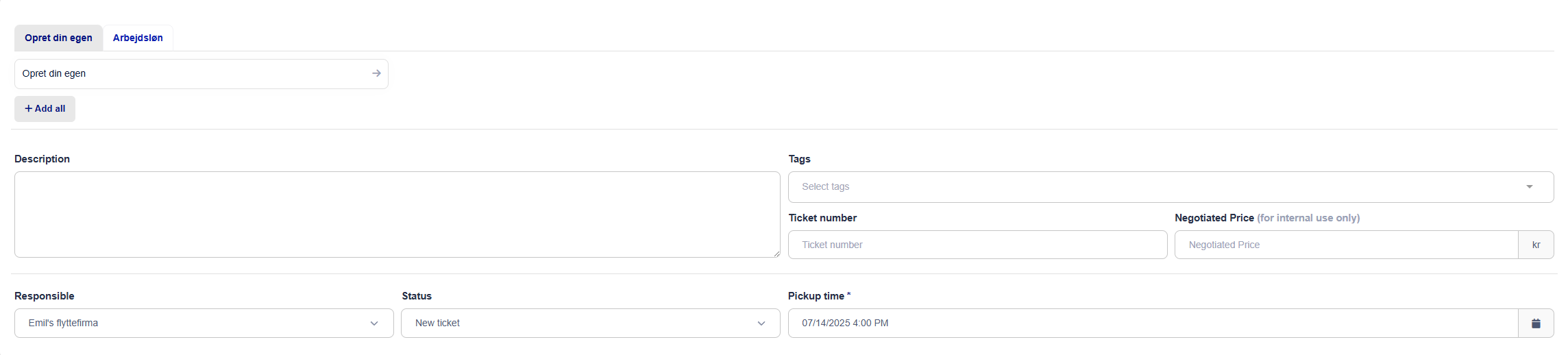Expand the Select tags dropdown arrow

click(x=1530, y=187)
